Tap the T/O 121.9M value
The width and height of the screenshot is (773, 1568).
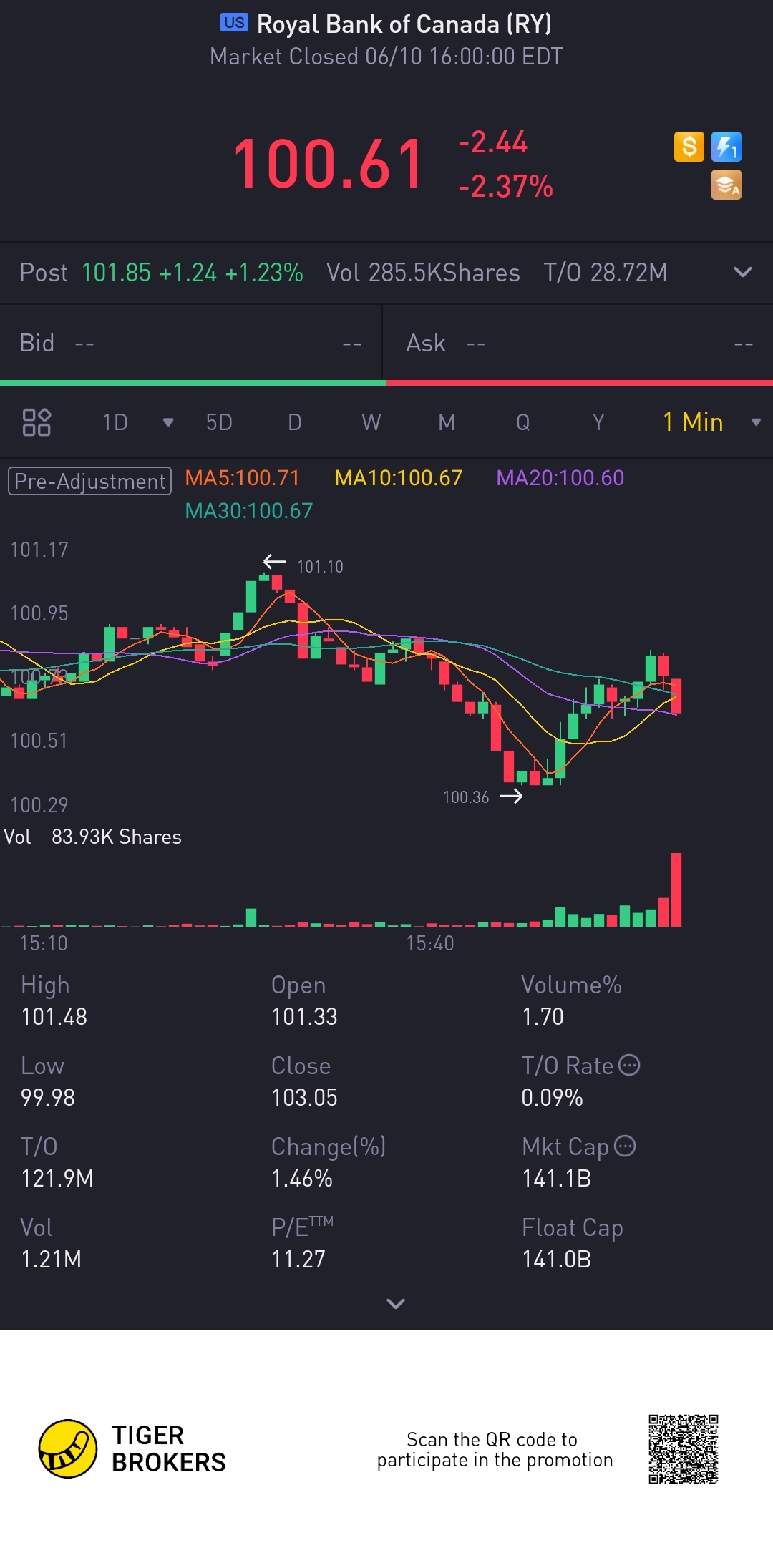57,1179
